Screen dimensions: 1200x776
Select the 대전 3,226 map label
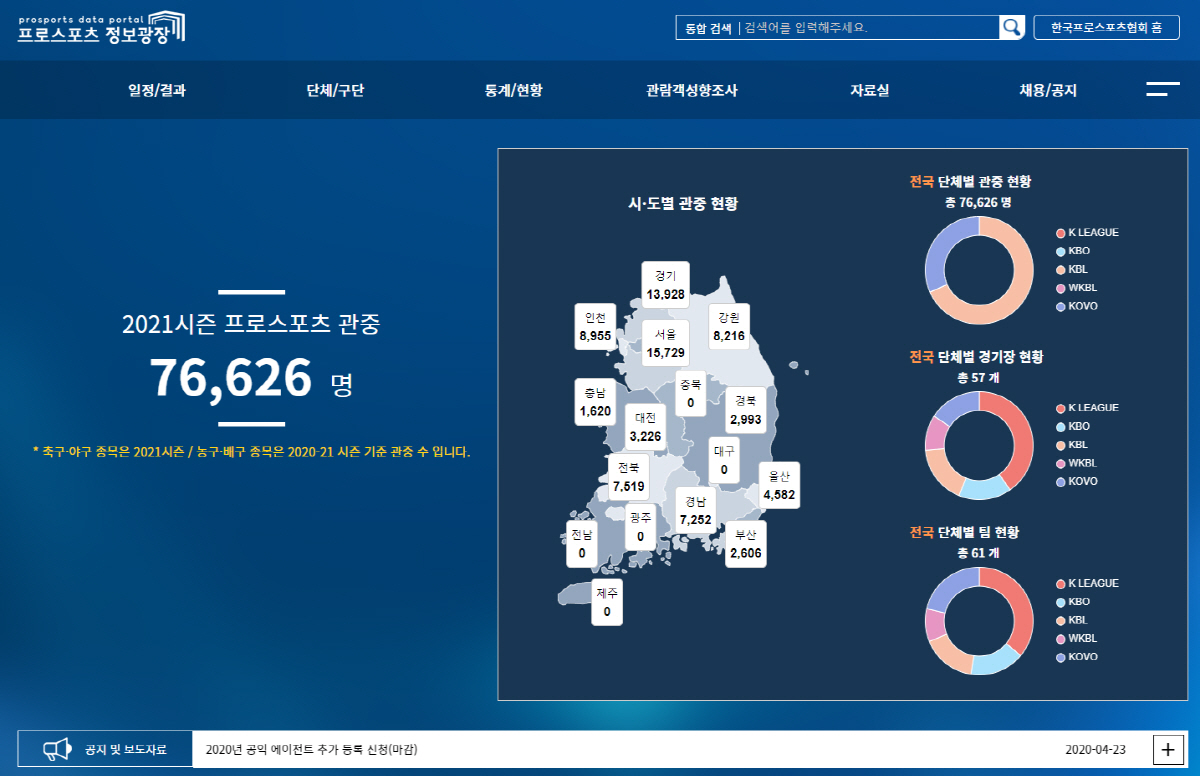[645, 427]
